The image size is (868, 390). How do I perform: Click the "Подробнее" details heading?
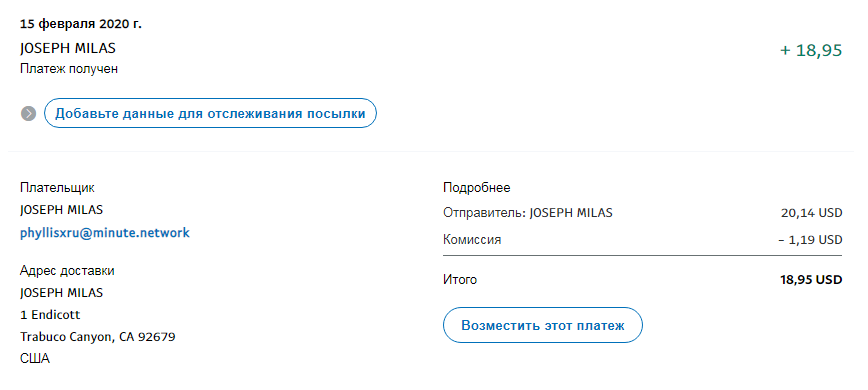coord(477,188)
